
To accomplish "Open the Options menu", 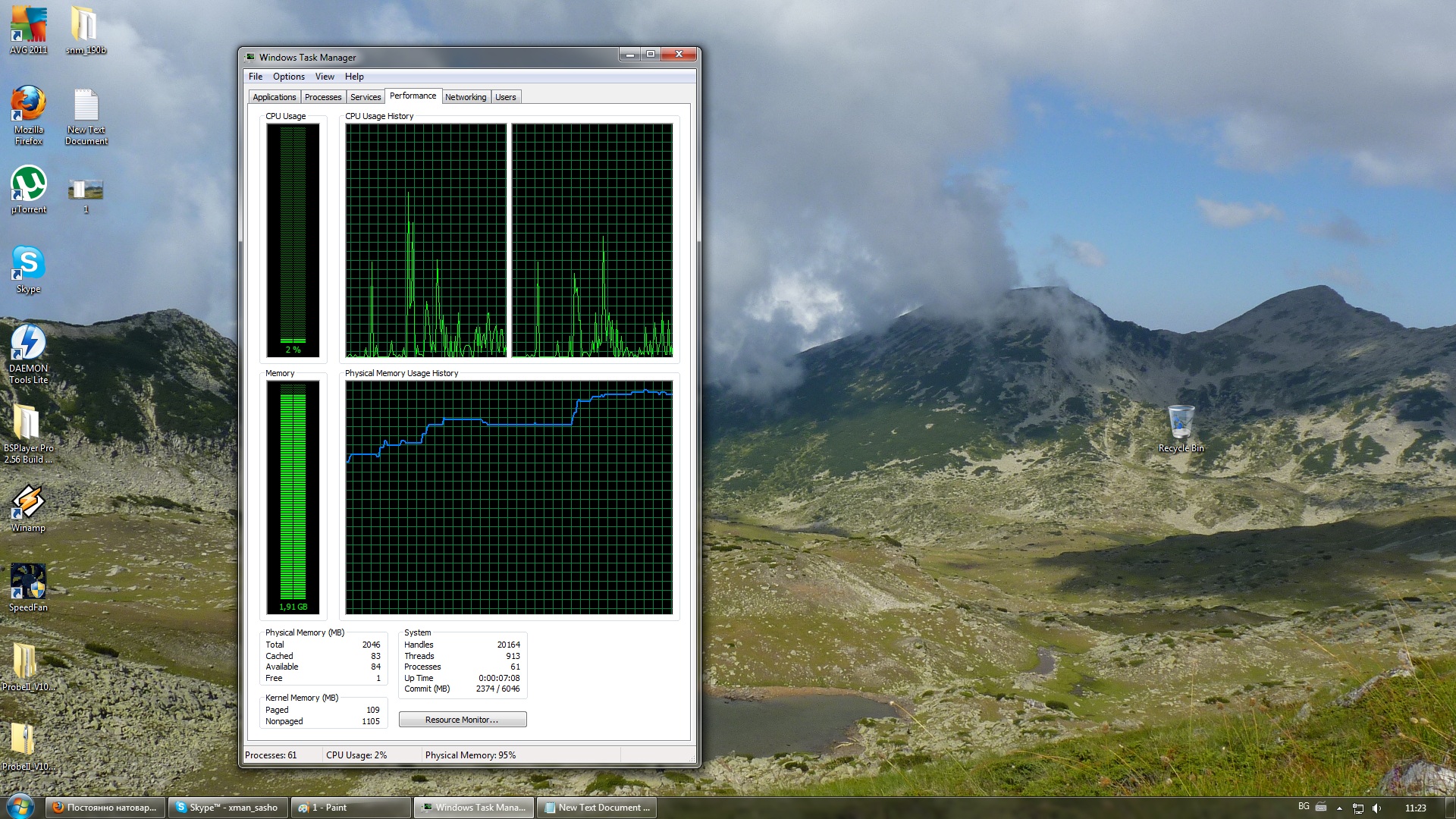I will [288, 77].
